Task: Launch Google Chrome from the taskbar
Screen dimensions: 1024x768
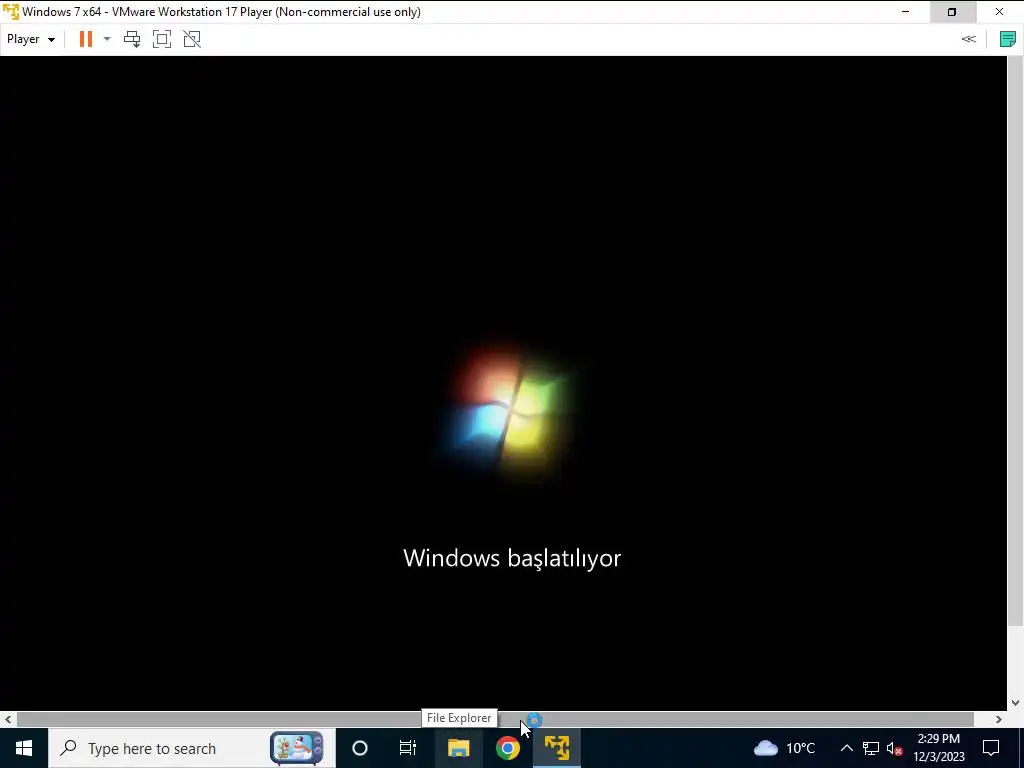Action: click(x=507, y=748)
